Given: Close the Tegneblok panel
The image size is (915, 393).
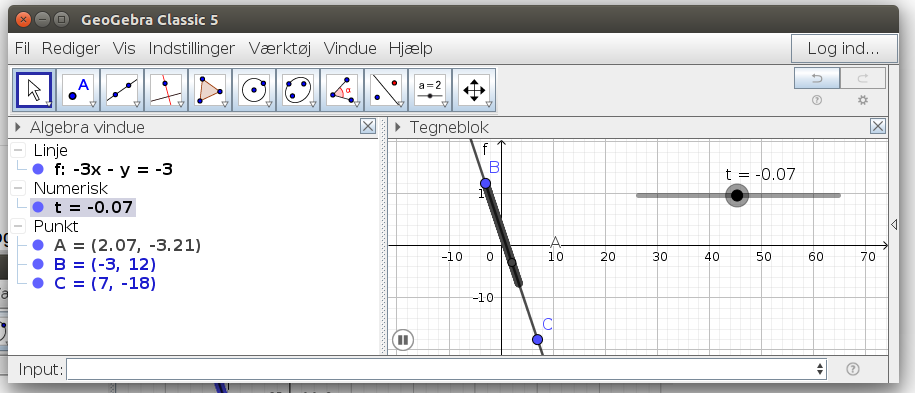Looking at the screenshot, I should click(878, 126).
